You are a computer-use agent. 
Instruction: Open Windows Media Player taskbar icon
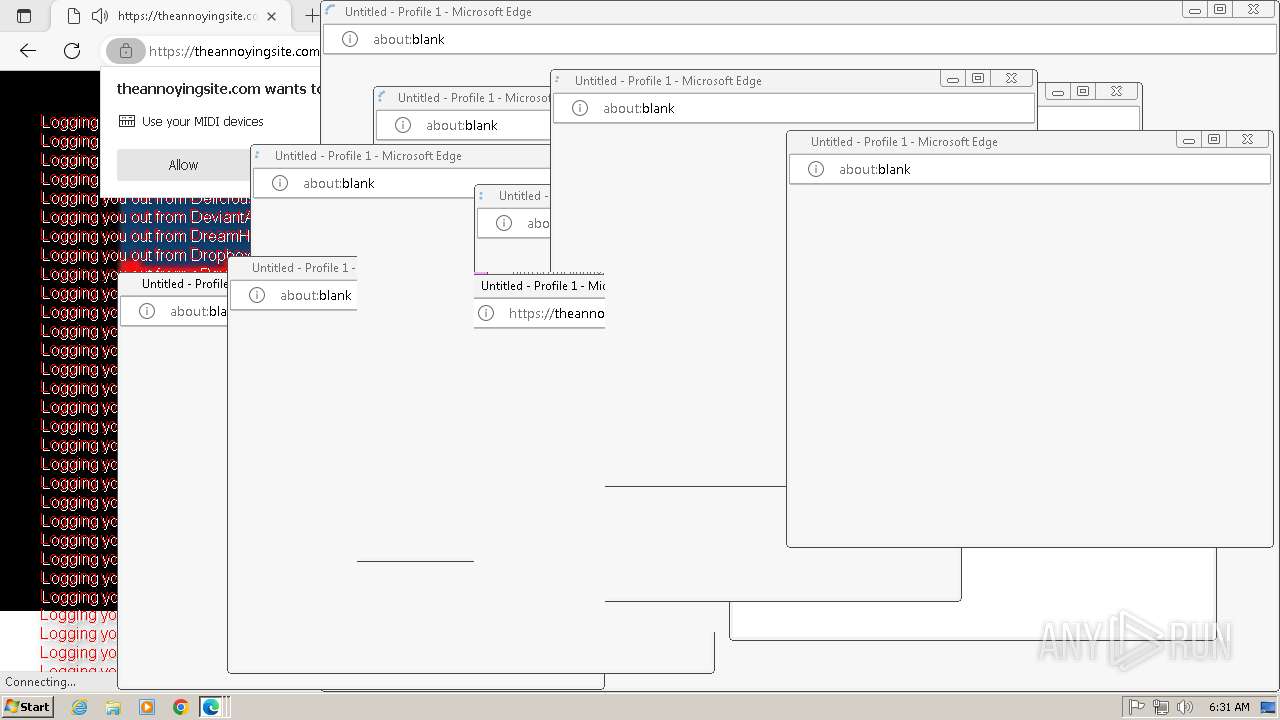[147, 707]
